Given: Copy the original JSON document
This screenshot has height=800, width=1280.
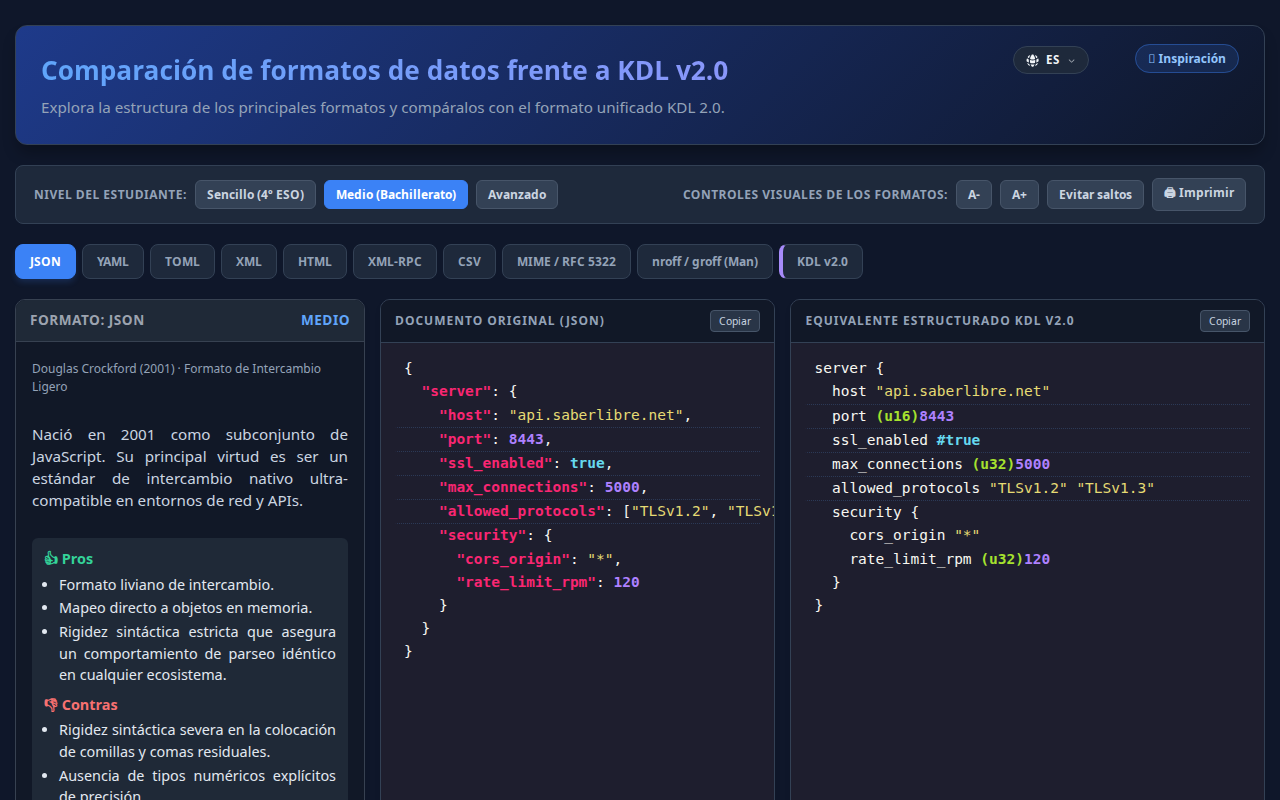Looking at the screenshot, I should click(x=735, y=321).
